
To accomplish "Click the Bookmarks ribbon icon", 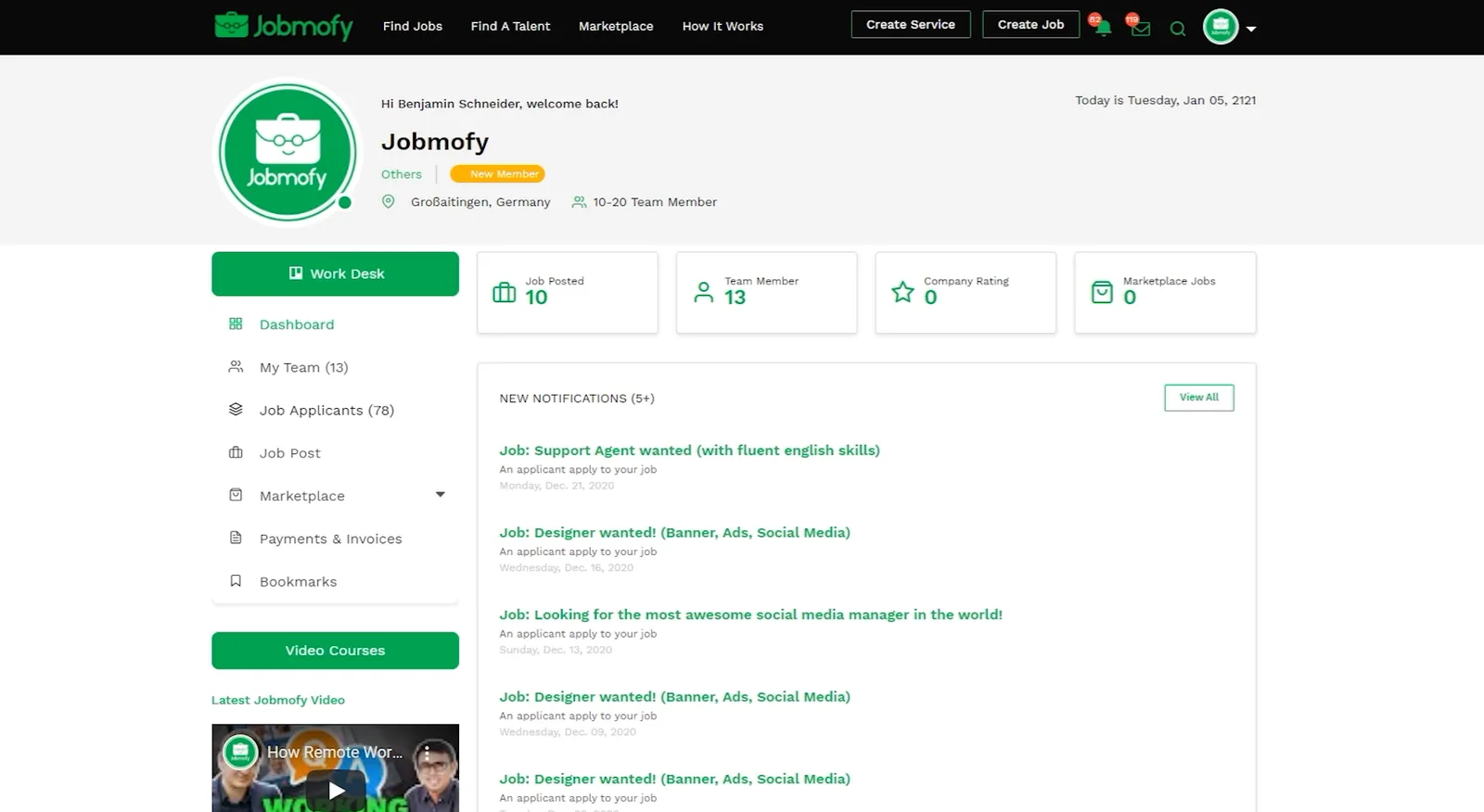I will (x=236, y=580).
